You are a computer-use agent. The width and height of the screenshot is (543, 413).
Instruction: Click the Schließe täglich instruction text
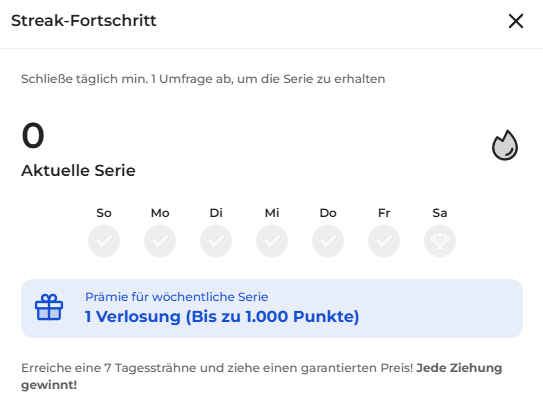click(203, 79)
